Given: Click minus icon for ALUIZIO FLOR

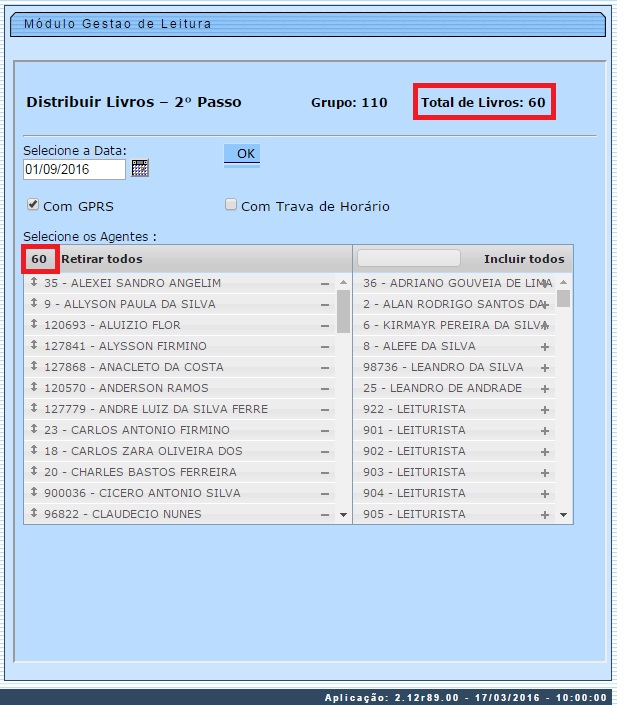Looking at the screenshot, I should [x=324, y=326].
